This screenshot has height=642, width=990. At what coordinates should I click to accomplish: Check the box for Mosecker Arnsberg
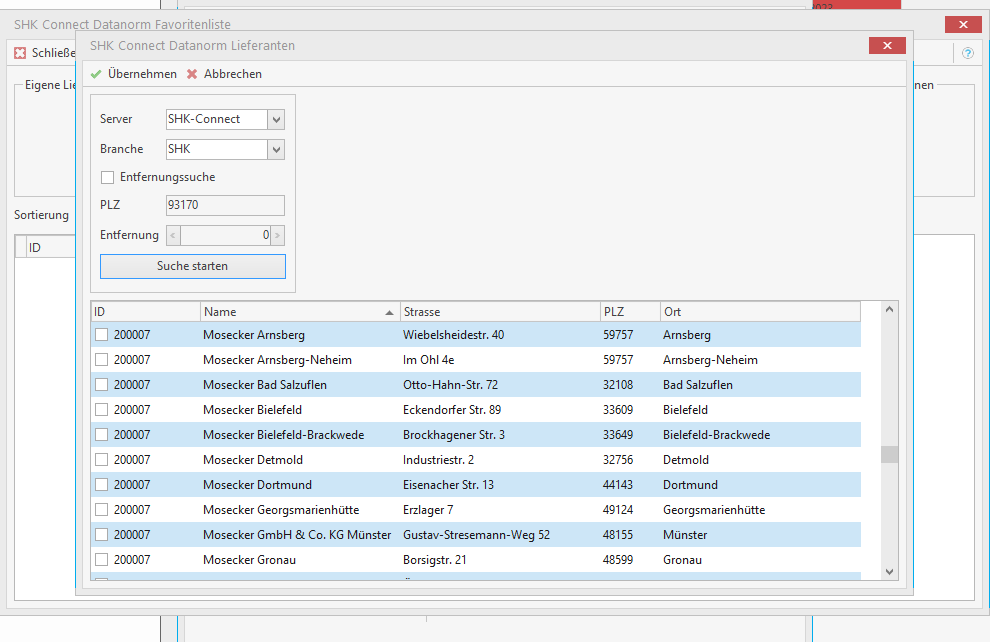[x=102, y=335]
